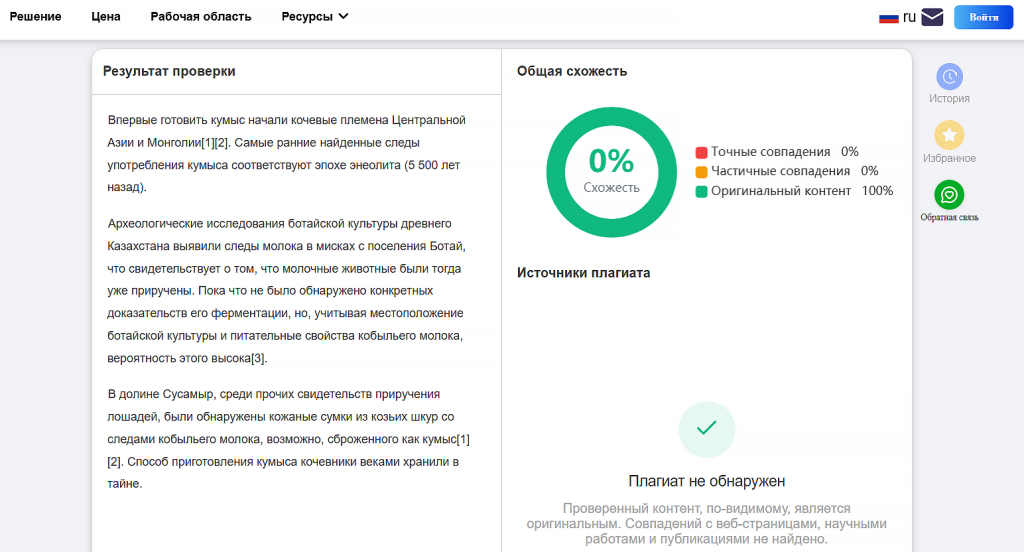This screenshot has height=552, width=1024.
Task: Click the paragraph starting В долине Сусамыр
Action: tap(289, 439)
